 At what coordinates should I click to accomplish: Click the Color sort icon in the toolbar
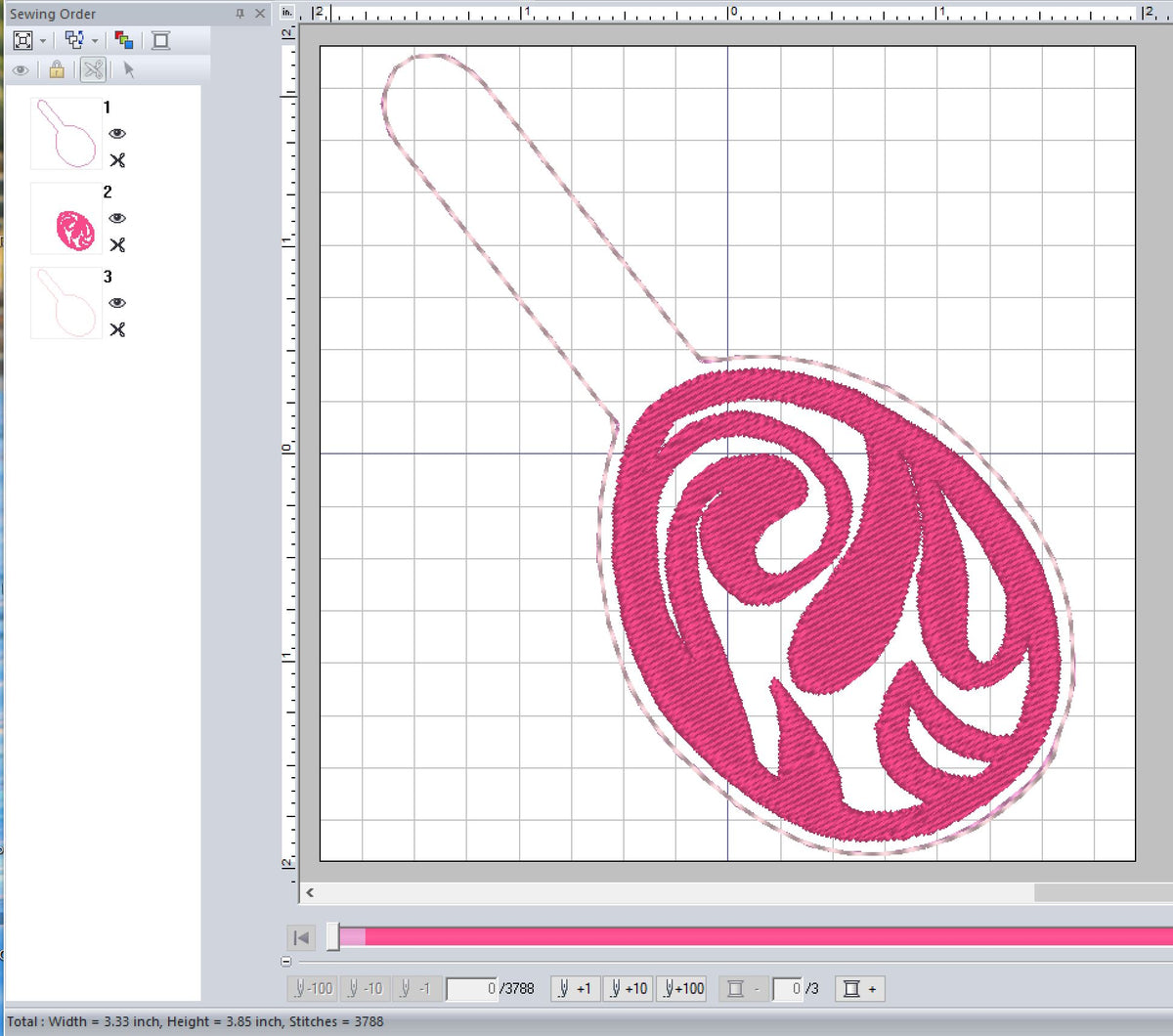pos(124,41)
